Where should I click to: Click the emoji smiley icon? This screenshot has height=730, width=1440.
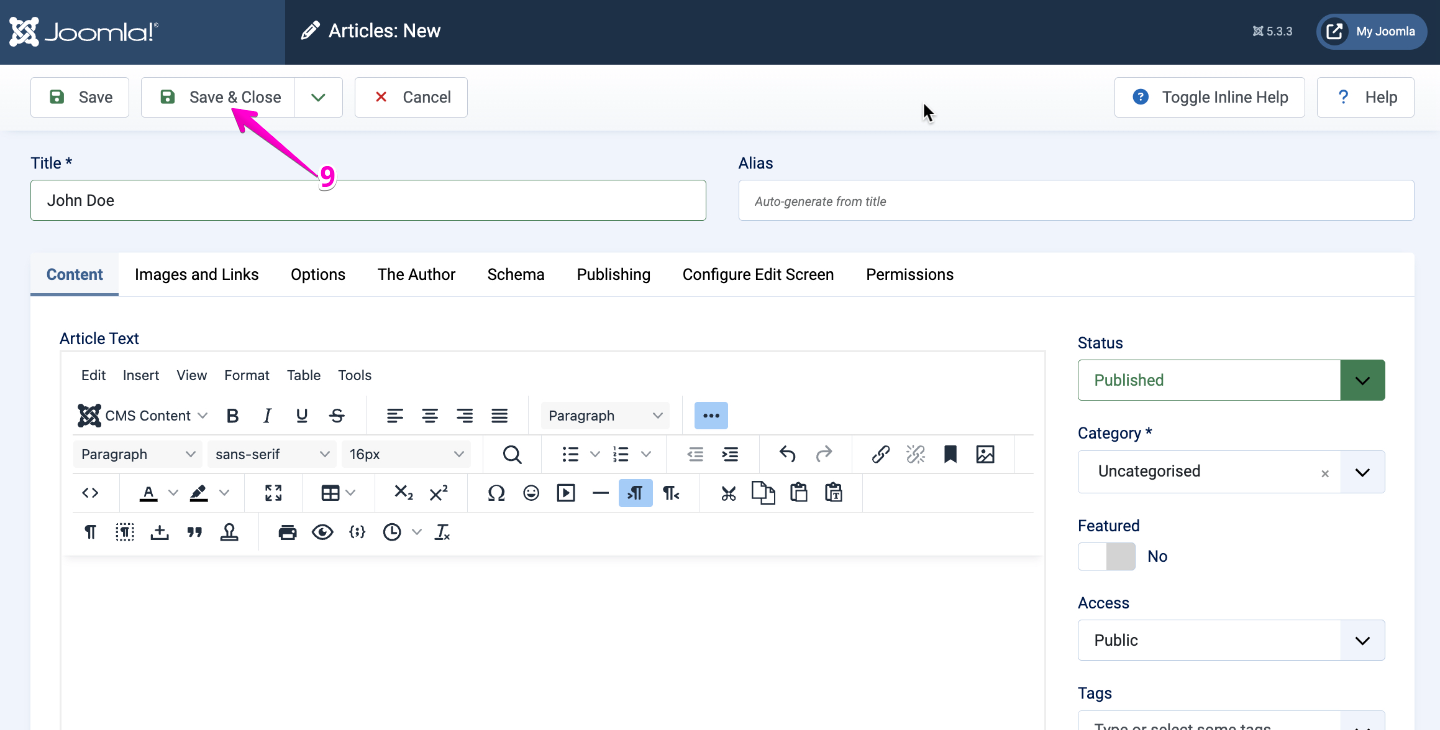(x=531, y=493)
